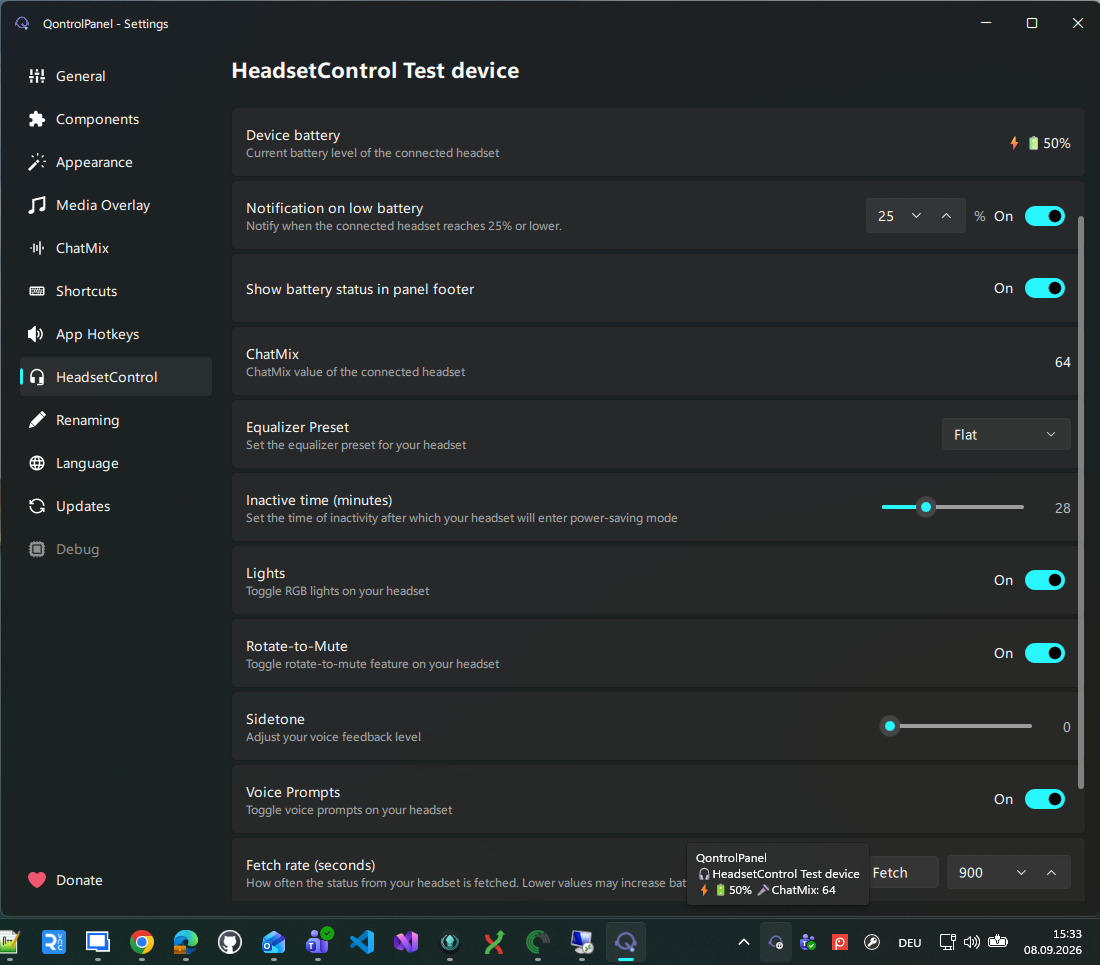Click the Sidetone slider track
The height and width of the screenshot is (965, 1100).
tap(957, 726)
